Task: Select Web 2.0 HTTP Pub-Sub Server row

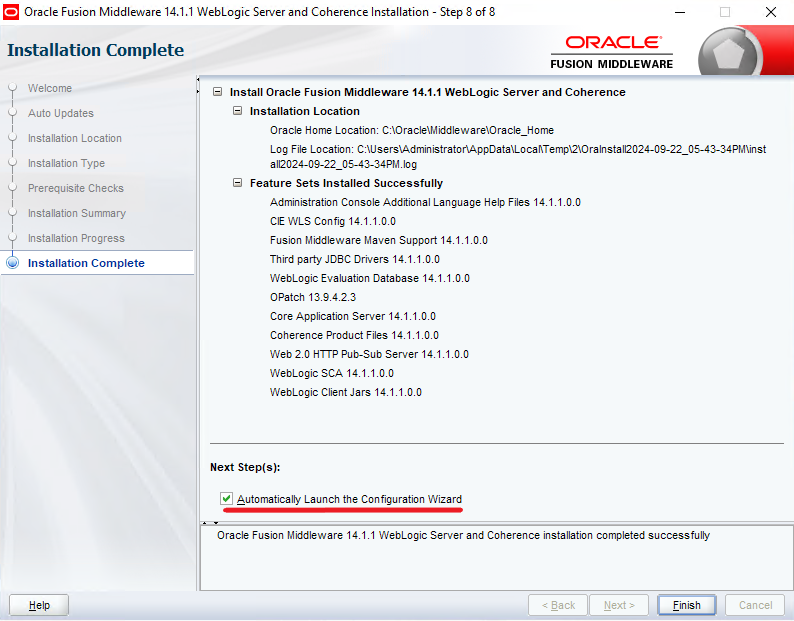Action: (369, 354)
